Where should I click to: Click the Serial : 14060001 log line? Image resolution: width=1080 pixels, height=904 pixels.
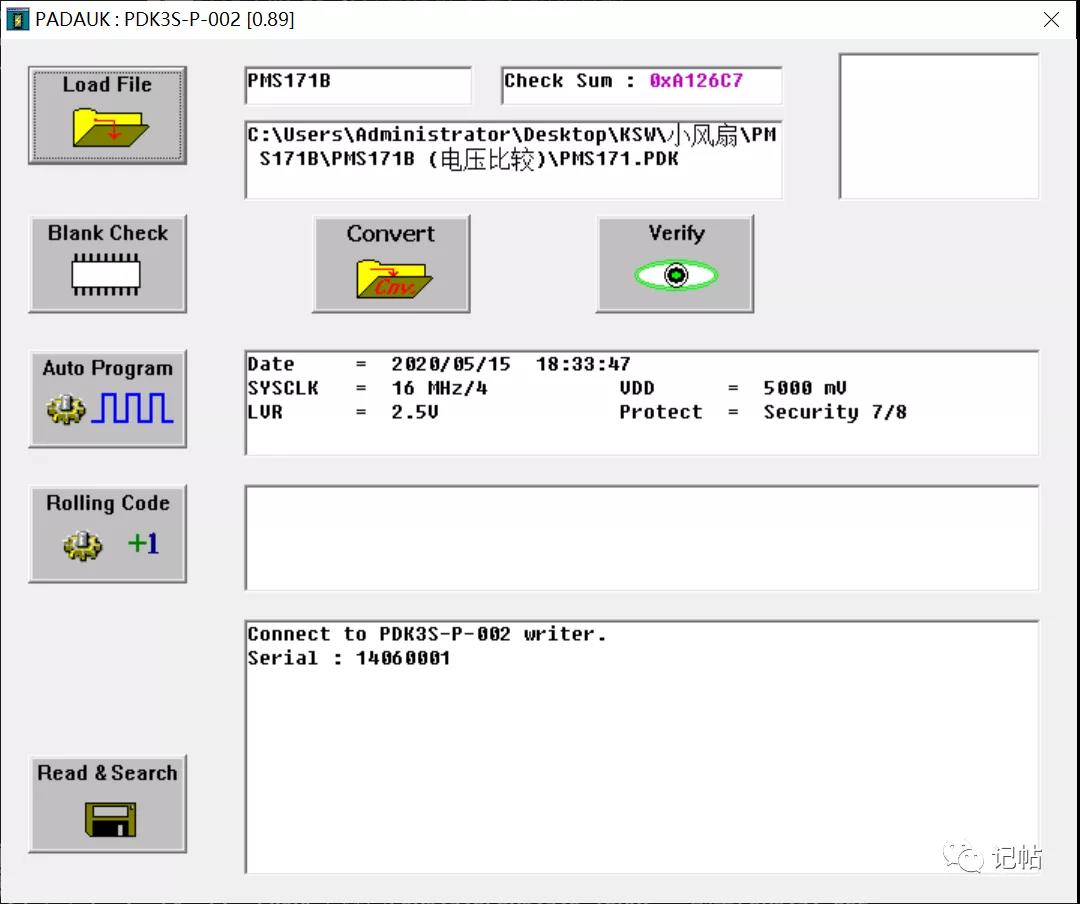point(349,658)
